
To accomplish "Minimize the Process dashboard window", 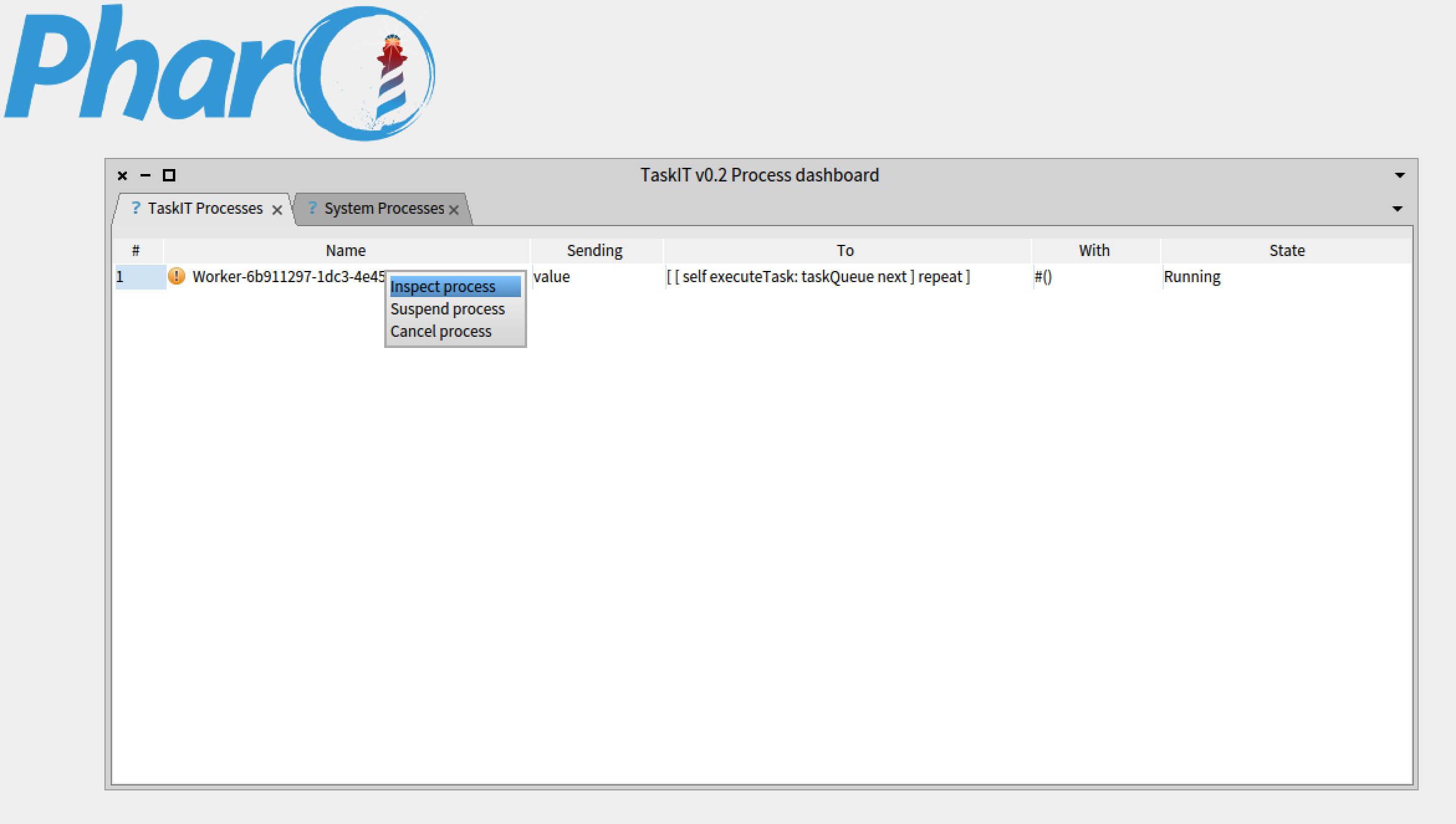I will (145, 176).
